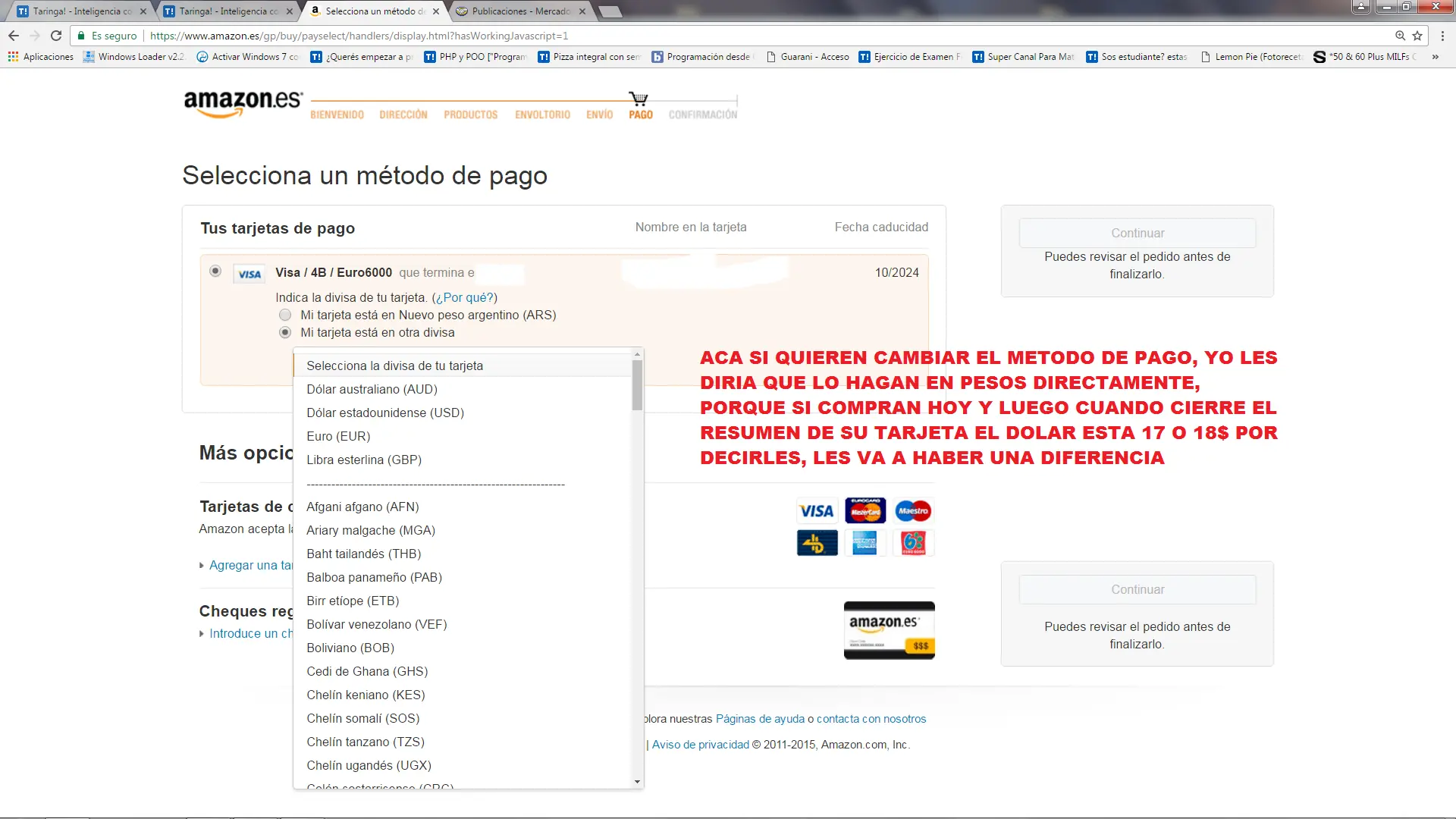This screenshot has width=1456, height=819.
Task: Click the Amazon.es logo
Action: [243, 104]
